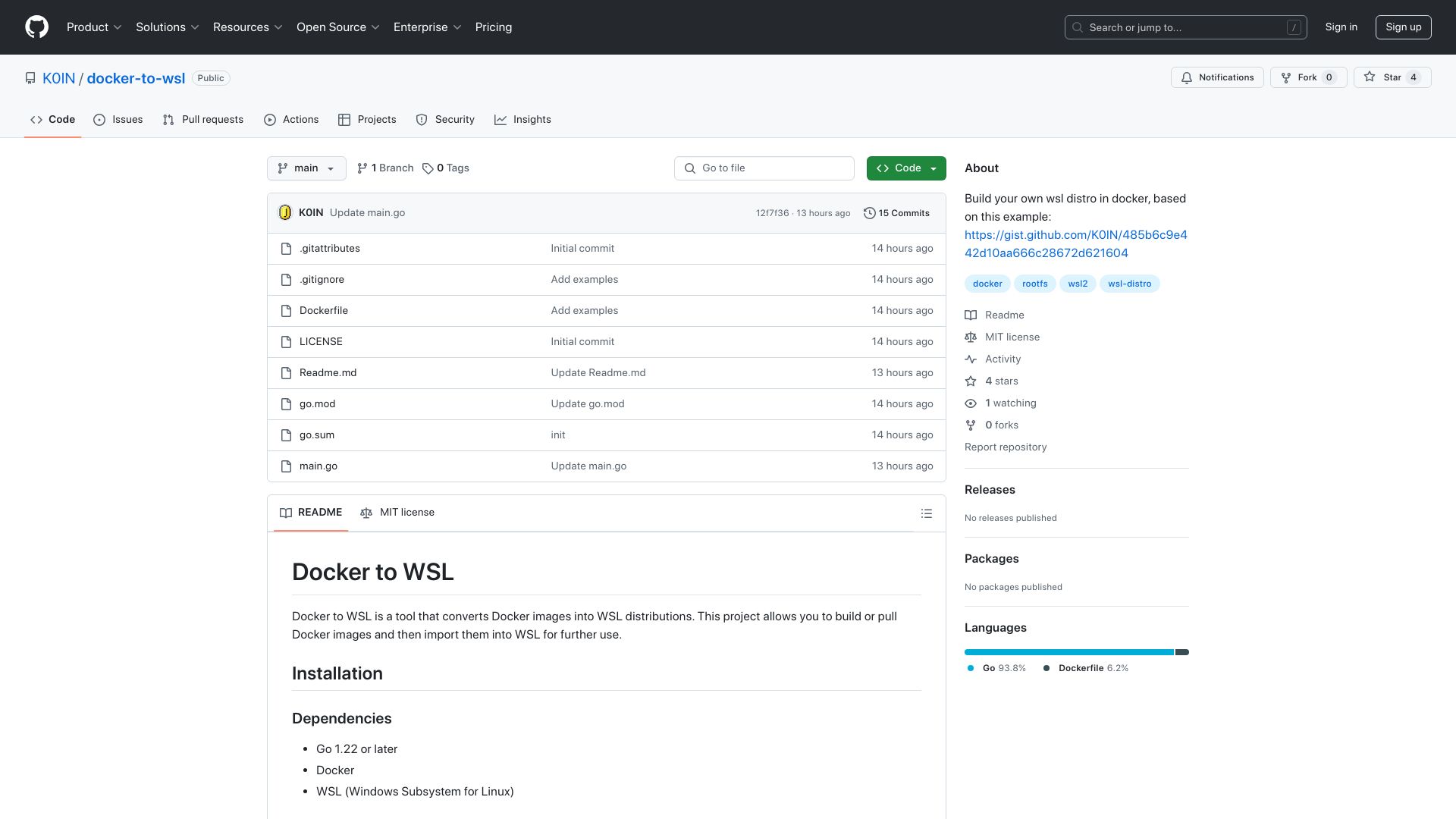The image size is (1456, 819).
Task: Star the docker-to-wsl repository
Action: [x=1392, y=77]
